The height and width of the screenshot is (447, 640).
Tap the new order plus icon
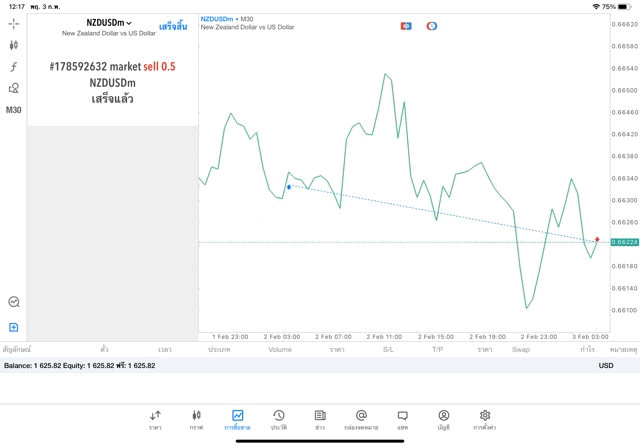(x=13, y=327)
